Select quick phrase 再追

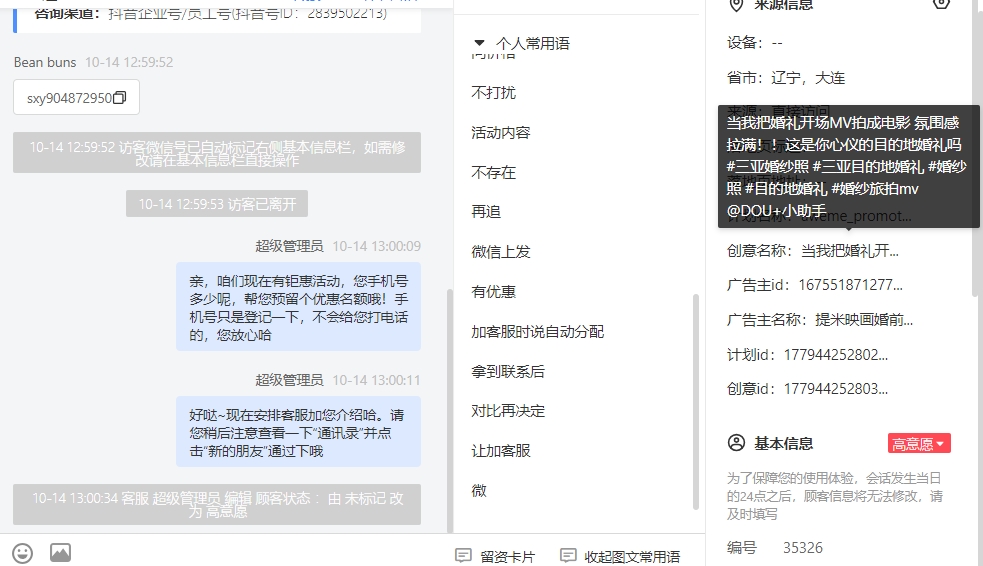[x=486, y=212]
